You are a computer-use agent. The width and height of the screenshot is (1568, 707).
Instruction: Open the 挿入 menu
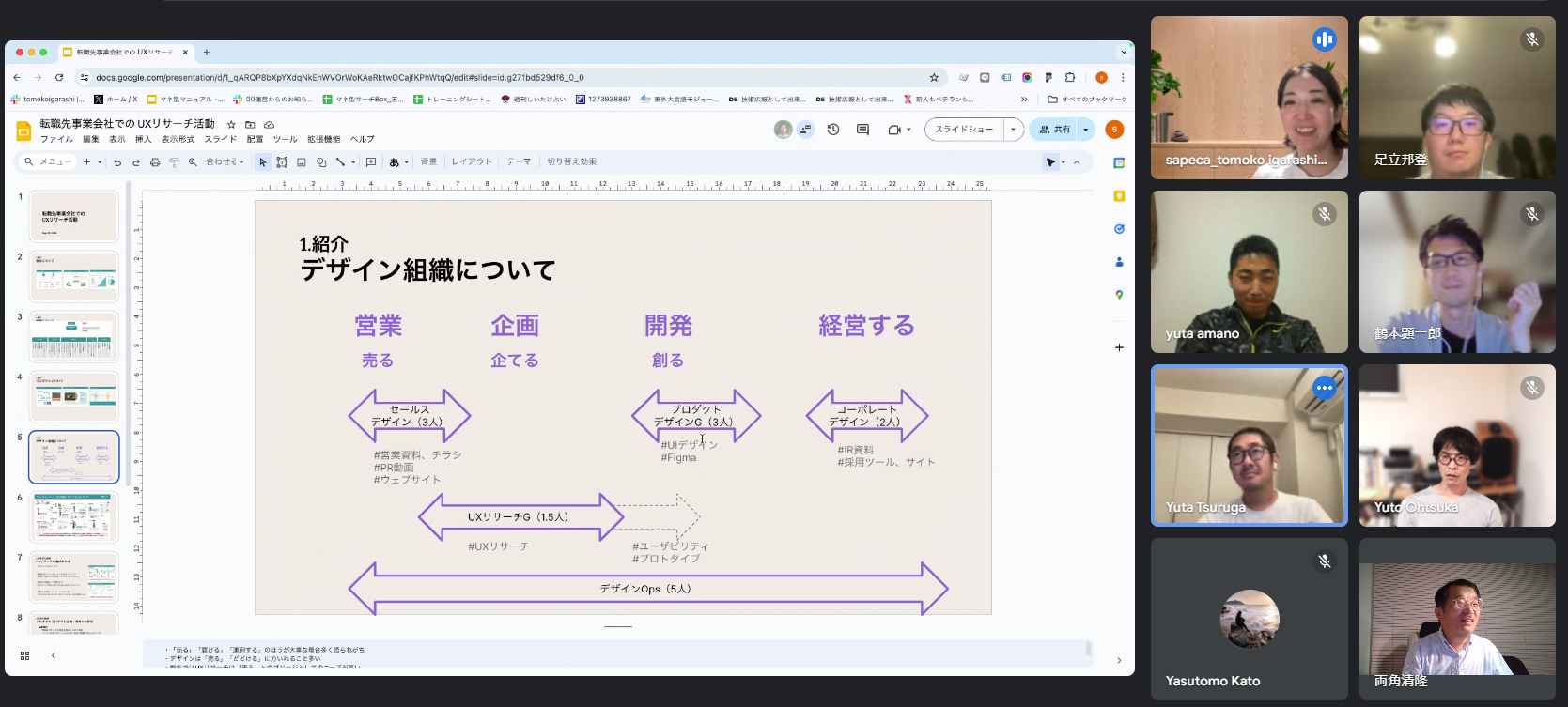click(x=143, y=139)
